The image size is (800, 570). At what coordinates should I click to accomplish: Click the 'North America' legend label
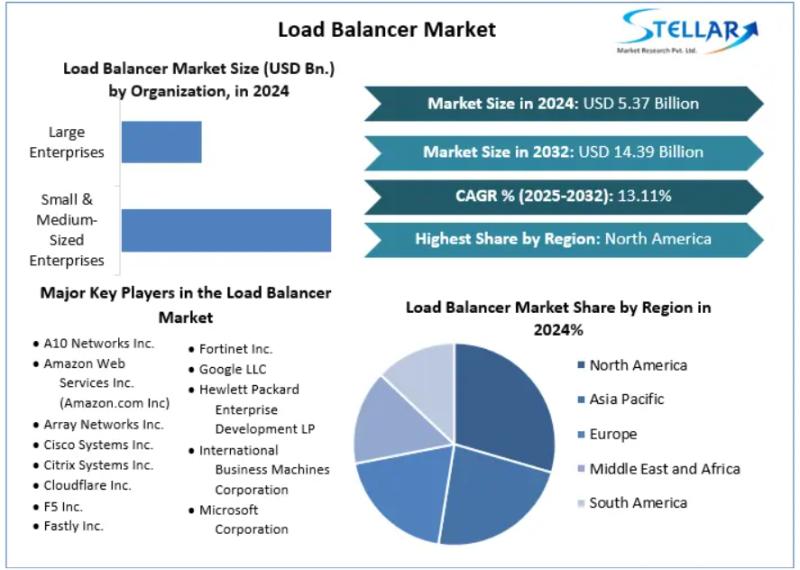tap(638, 365)
